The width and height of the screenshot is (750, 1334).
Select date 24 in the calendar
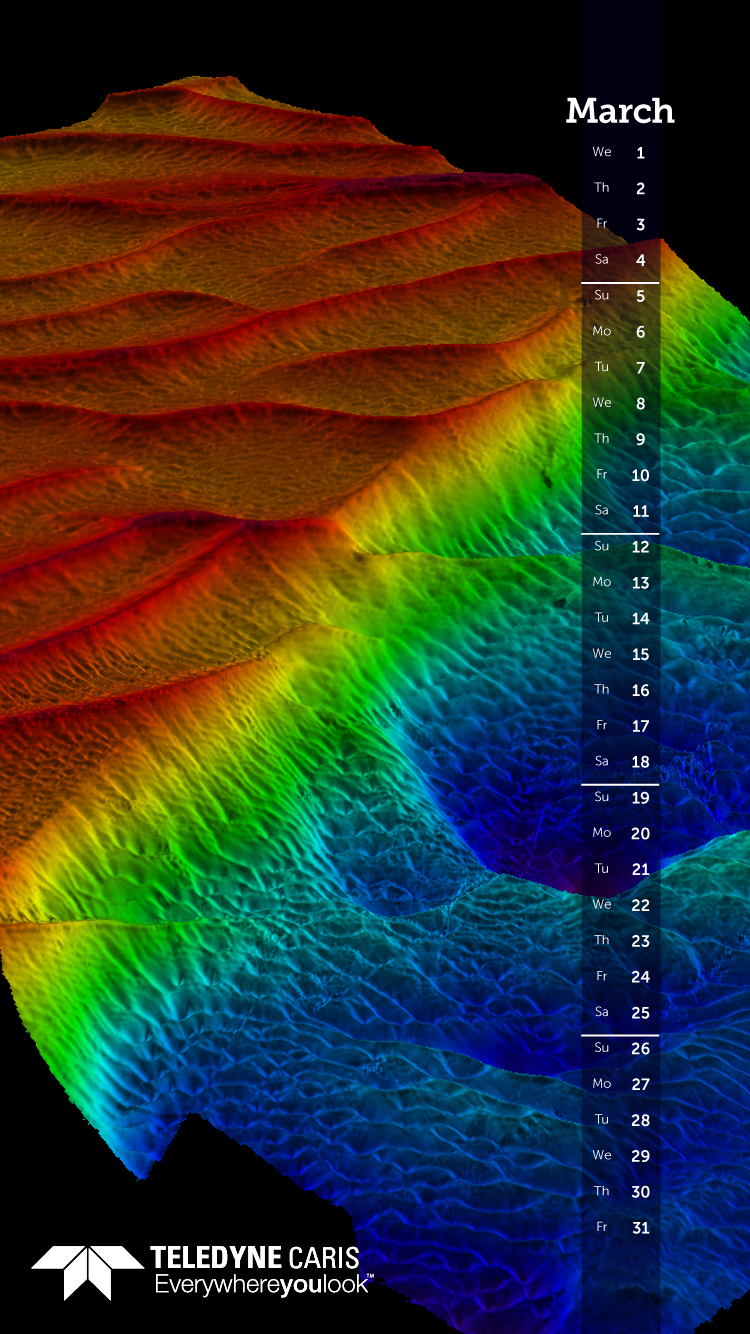(641, 977)
